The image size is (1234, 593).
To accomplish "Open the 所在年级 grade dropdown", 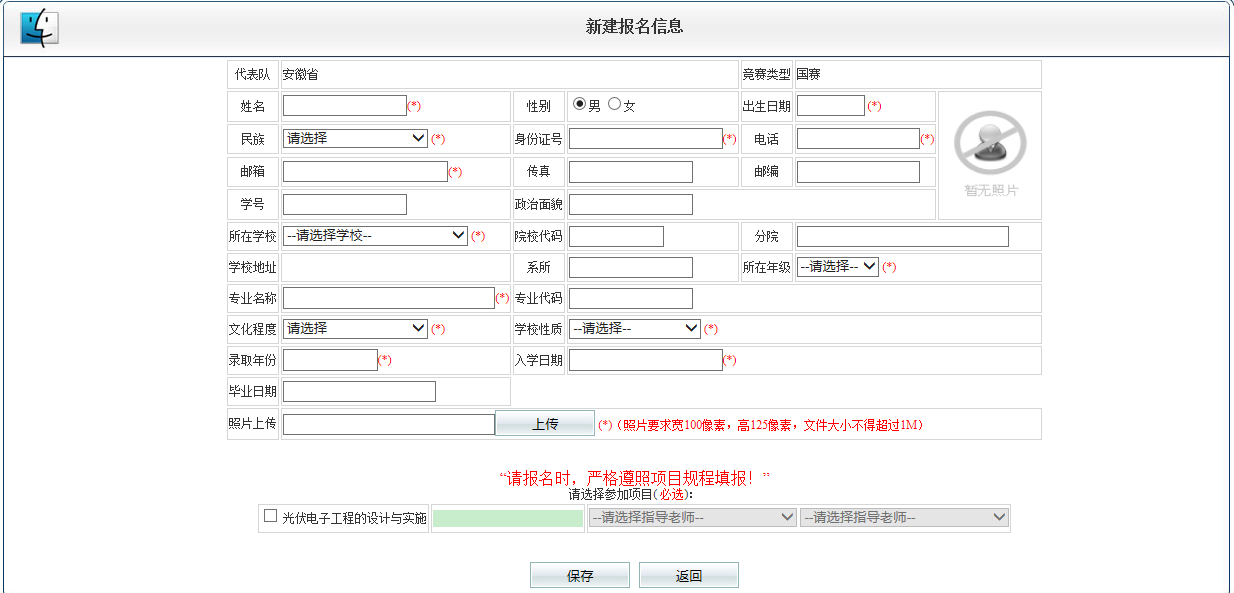I will tap(837, 266).
